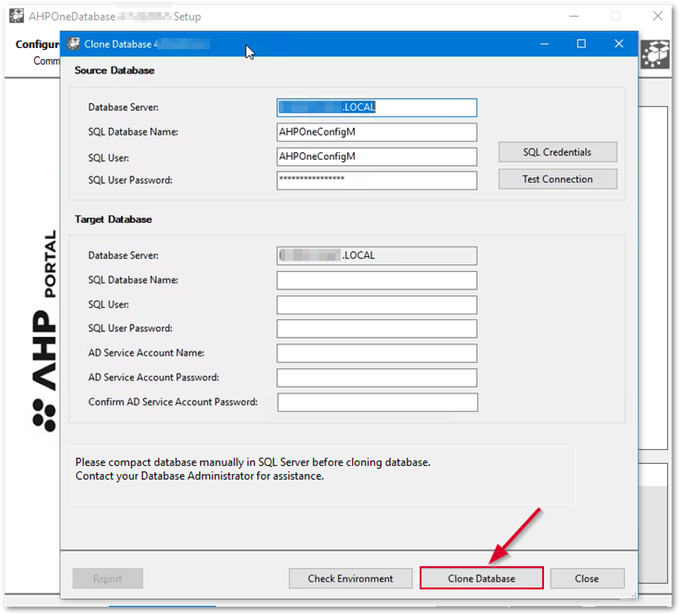Minimize the AHPOneDatabase Setup window
680x615 pixels.
(x=574, y=16)
